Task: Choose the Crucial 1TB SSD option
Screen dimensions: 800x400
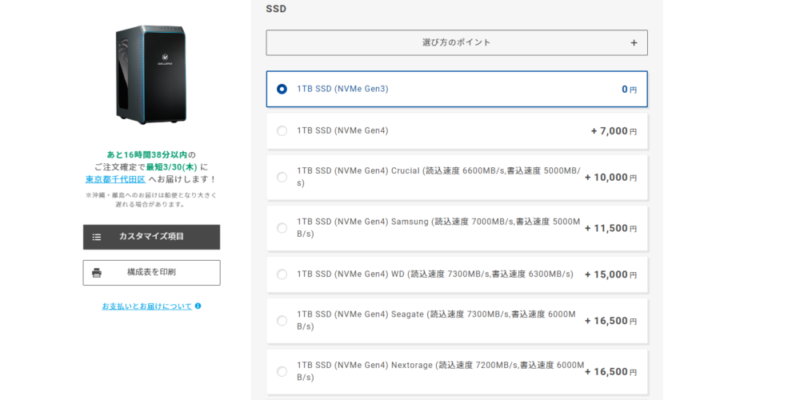Action: click(x=282, y=177)
